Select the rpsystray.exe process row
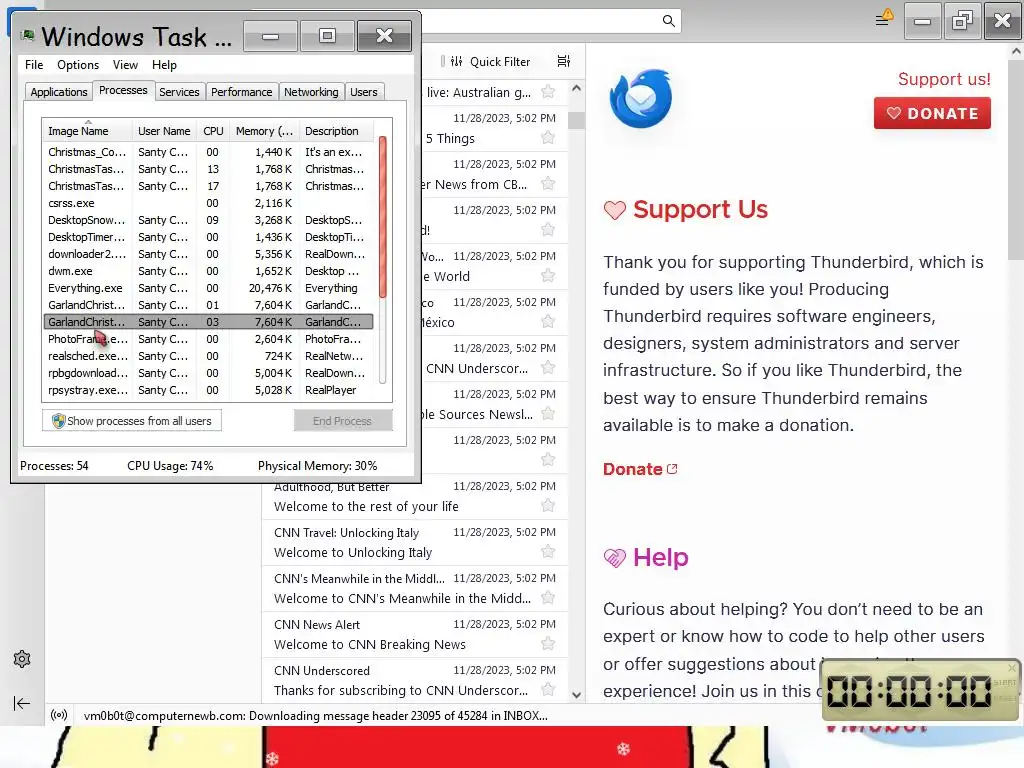Screen dimensions: 1024x768 (x=208, y=390)
